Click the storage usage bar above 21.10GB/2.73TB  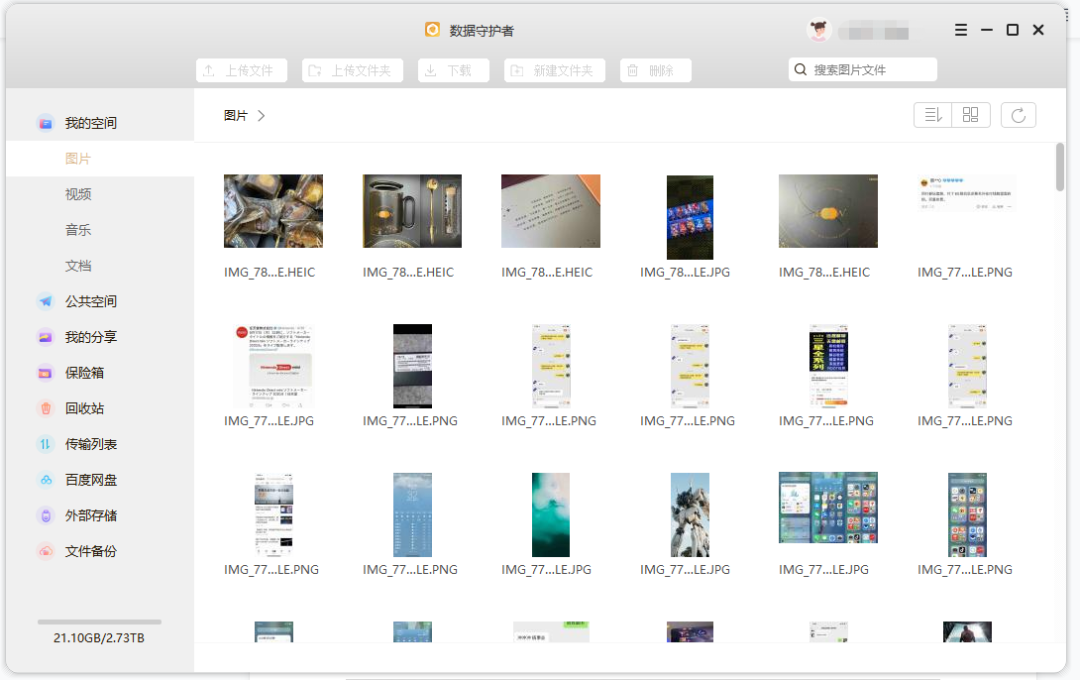click(100, 621)
